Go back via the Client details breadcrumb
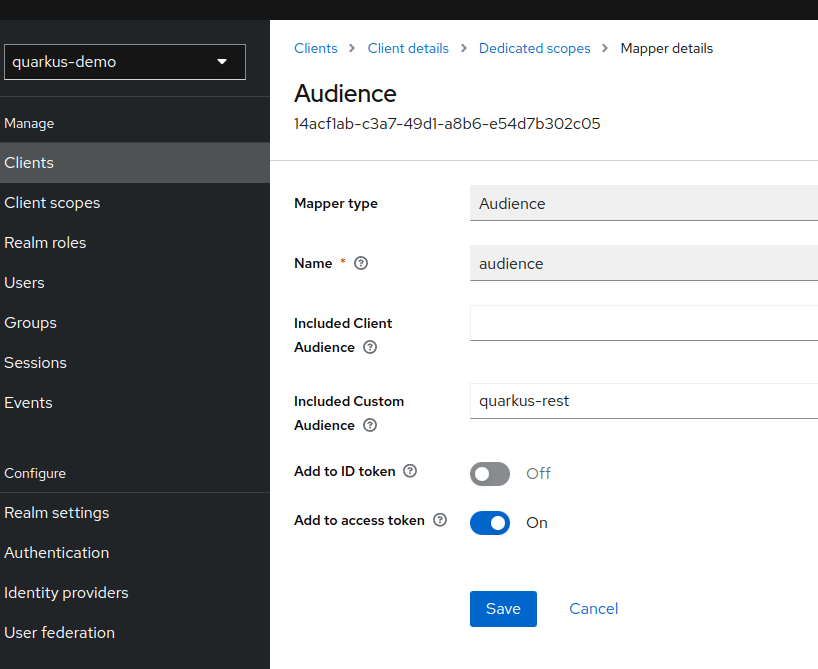 (x=408, y=48)
